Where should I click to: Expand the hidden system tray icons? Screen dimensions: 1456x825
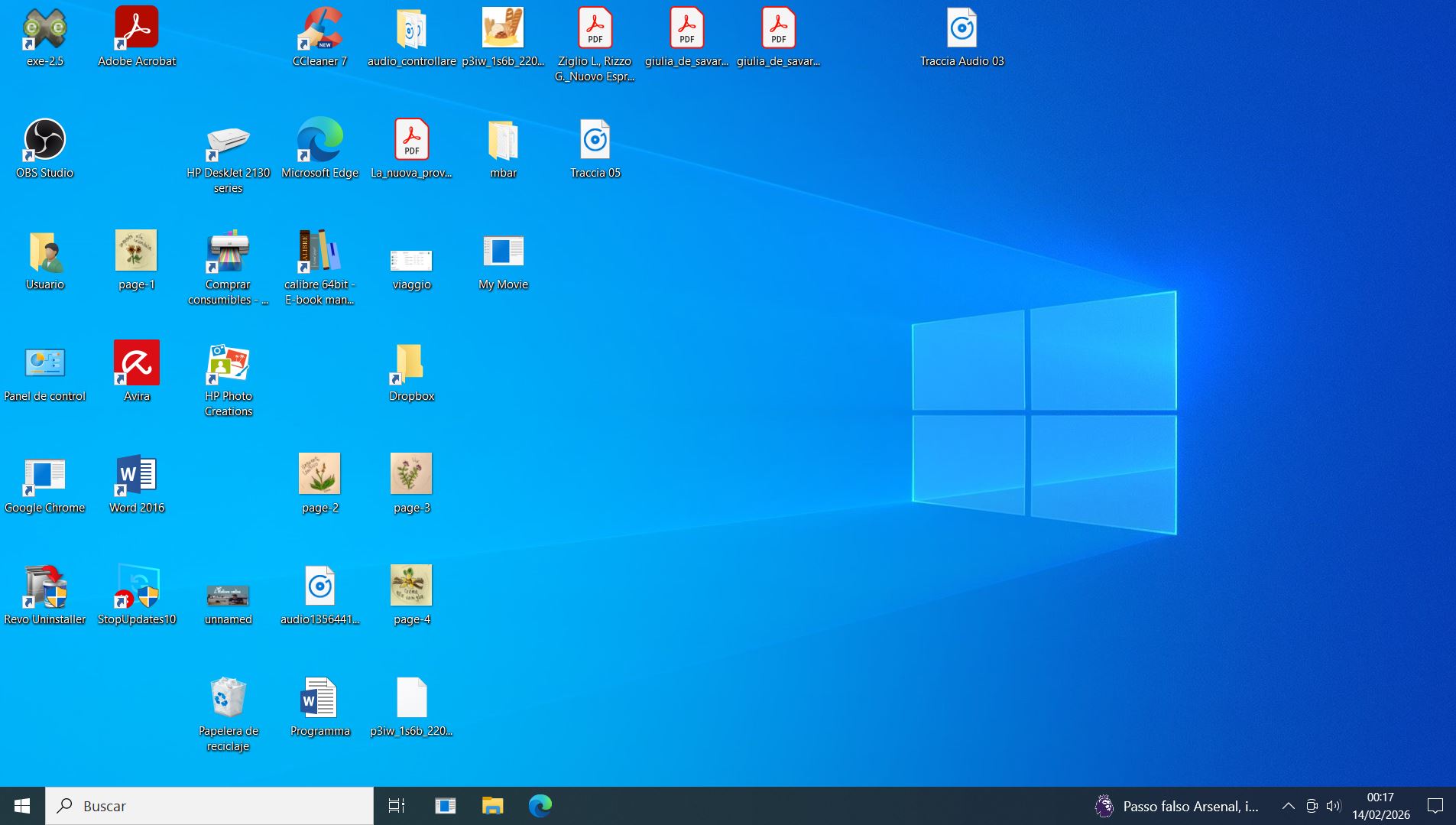coord(1288,806)
